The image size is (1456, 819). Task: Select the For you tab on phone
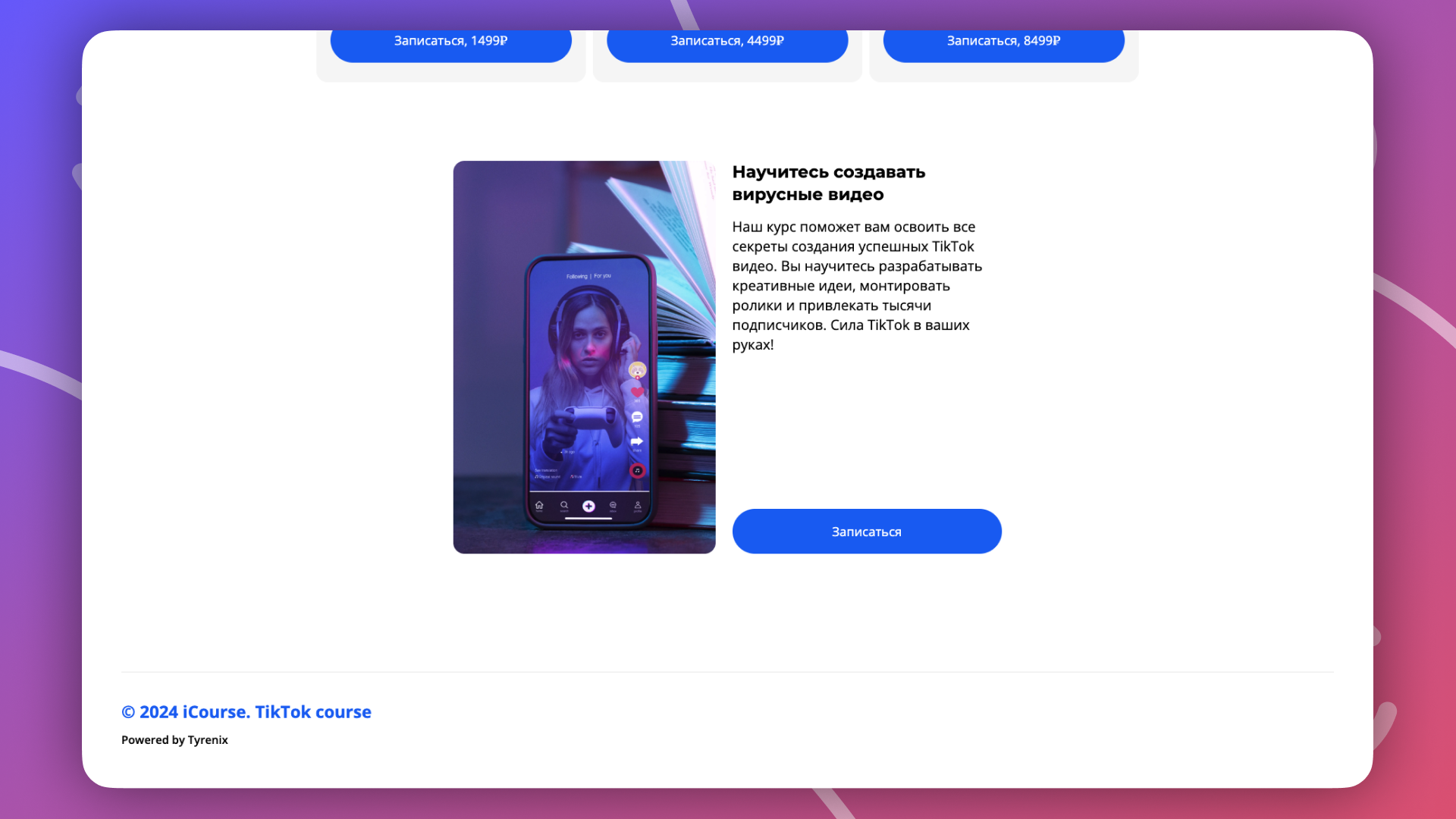click(603, 276)
